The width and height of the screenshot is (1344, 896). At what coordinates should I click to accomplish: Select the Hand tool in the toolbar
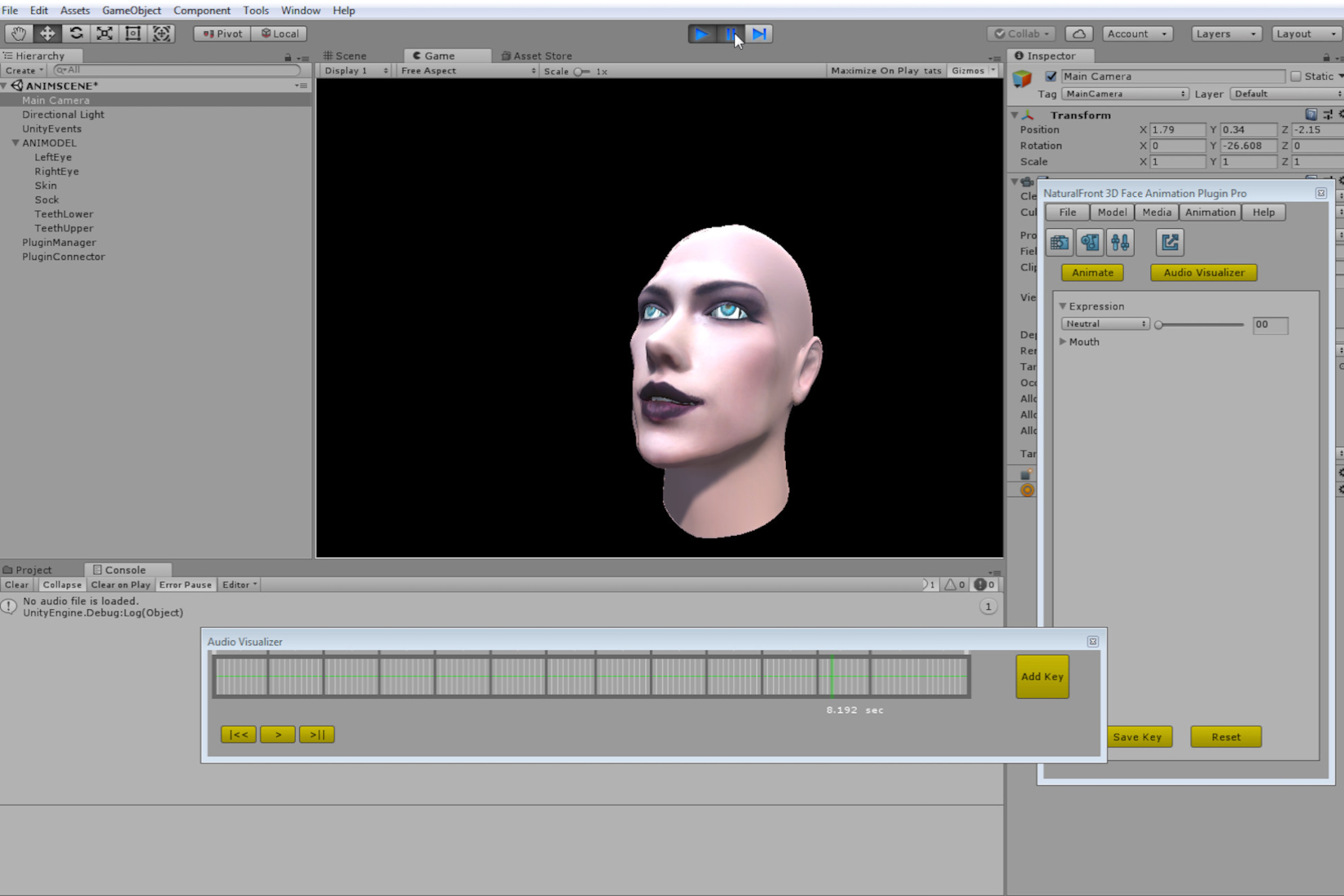coord(18,33)
